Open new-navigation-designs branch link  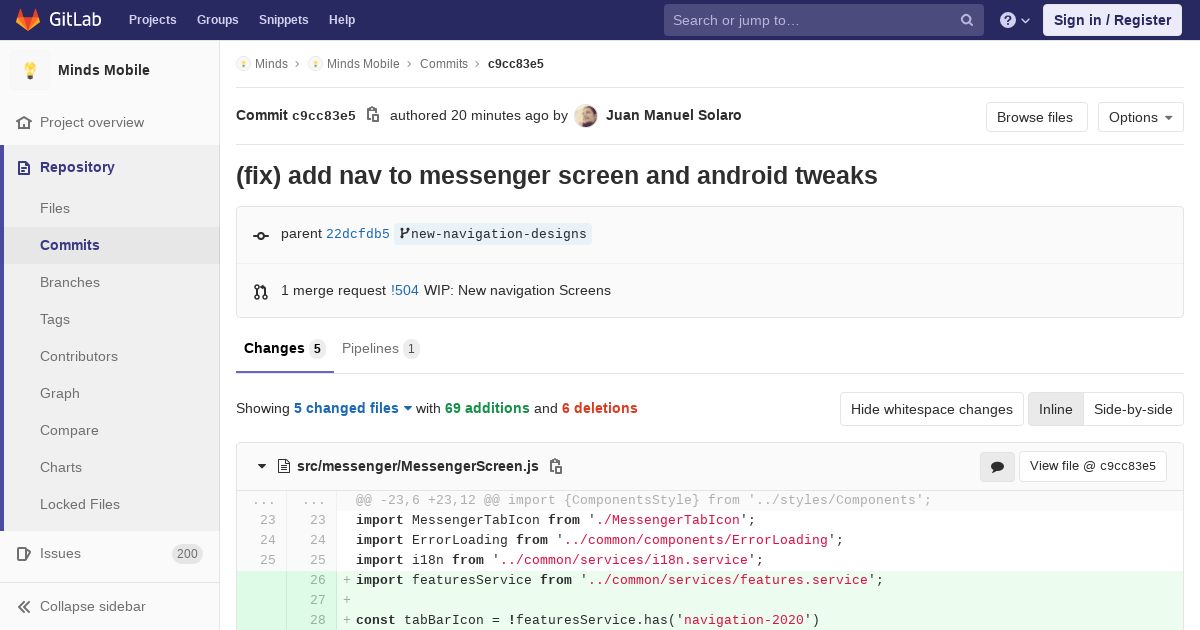tap(493, 234)
